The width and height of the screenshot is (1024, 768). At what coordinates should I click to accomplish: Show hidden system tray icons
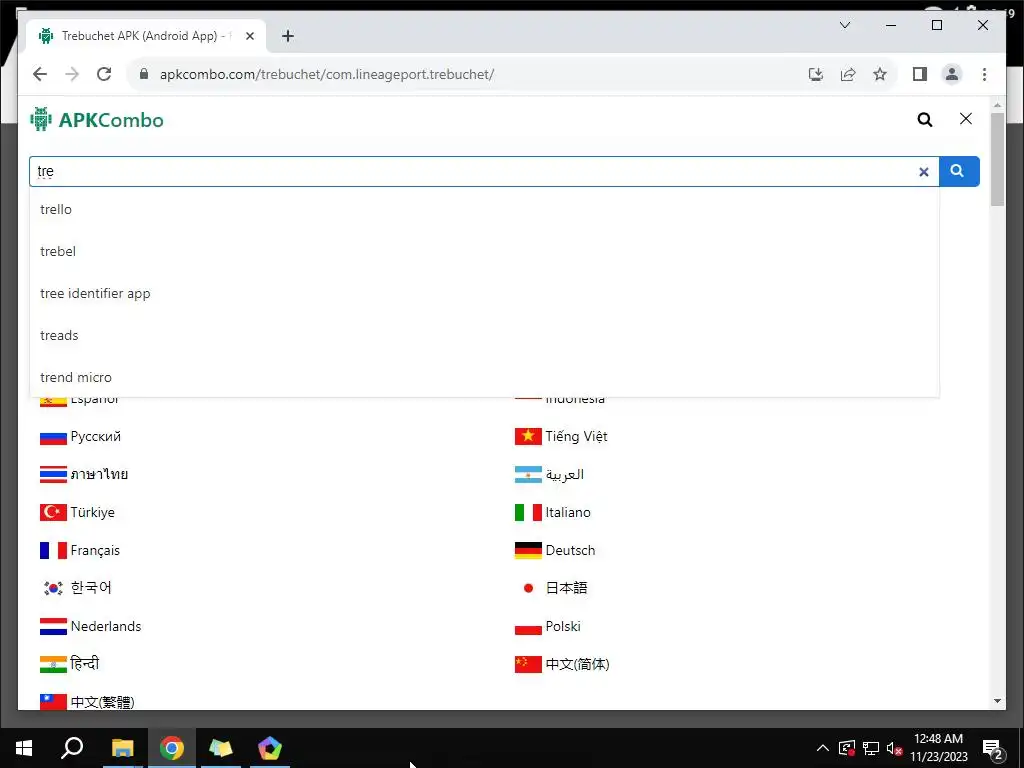(x=823, y=748)
